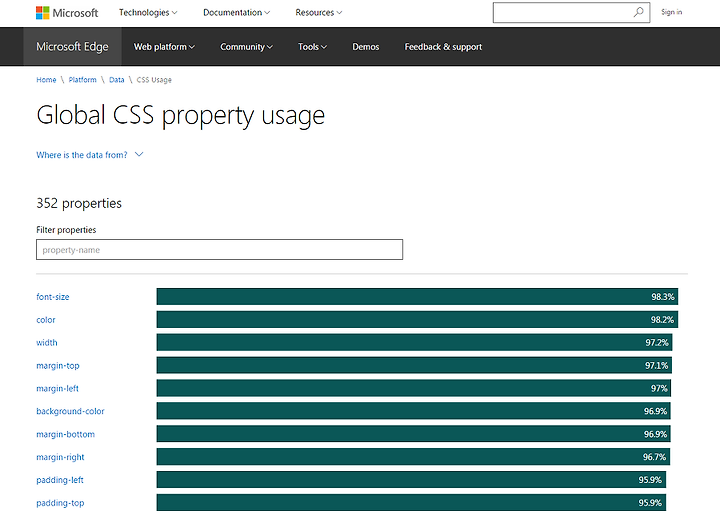720x515 pixels.
Task: Open the background-color property link
Action: 70,411
